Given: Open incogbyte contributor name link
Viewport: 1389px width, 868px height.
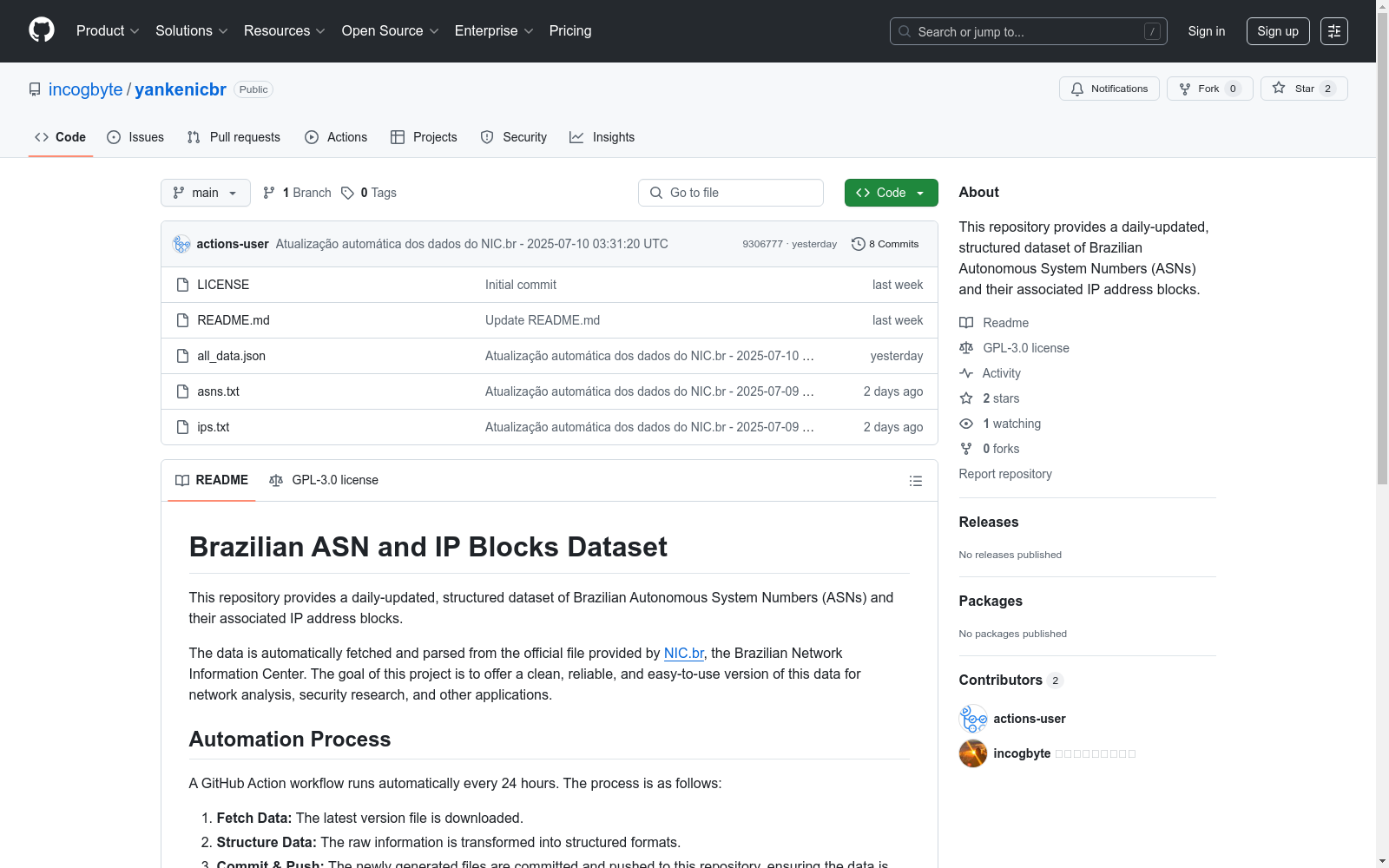Looking at the screenshot, I should point(1022,753).
